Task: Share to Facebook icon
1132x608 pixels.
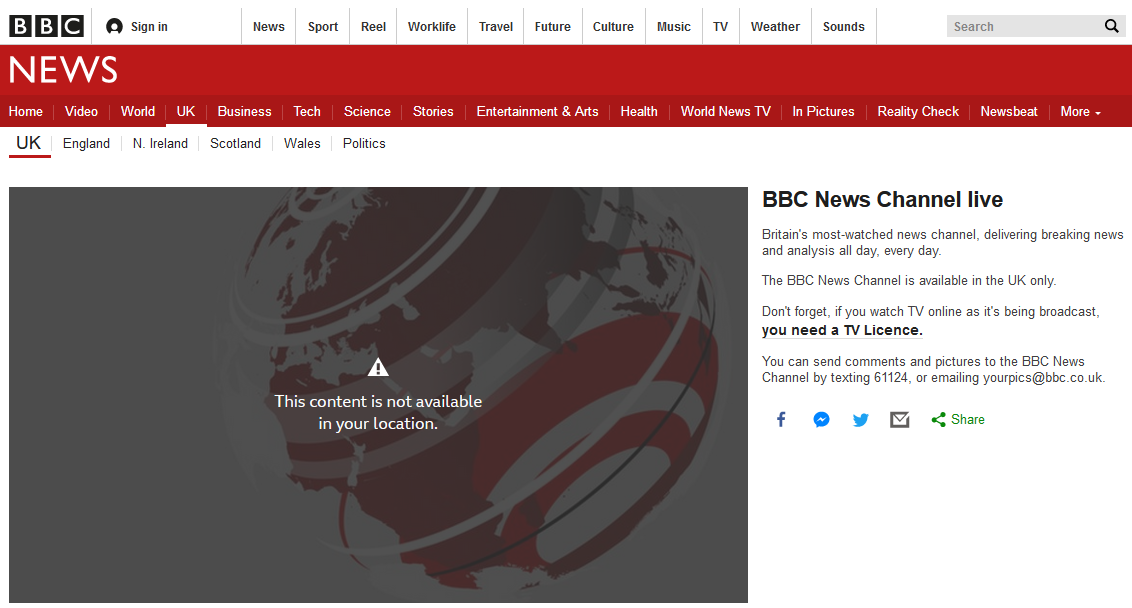Action: coord(781,420)
